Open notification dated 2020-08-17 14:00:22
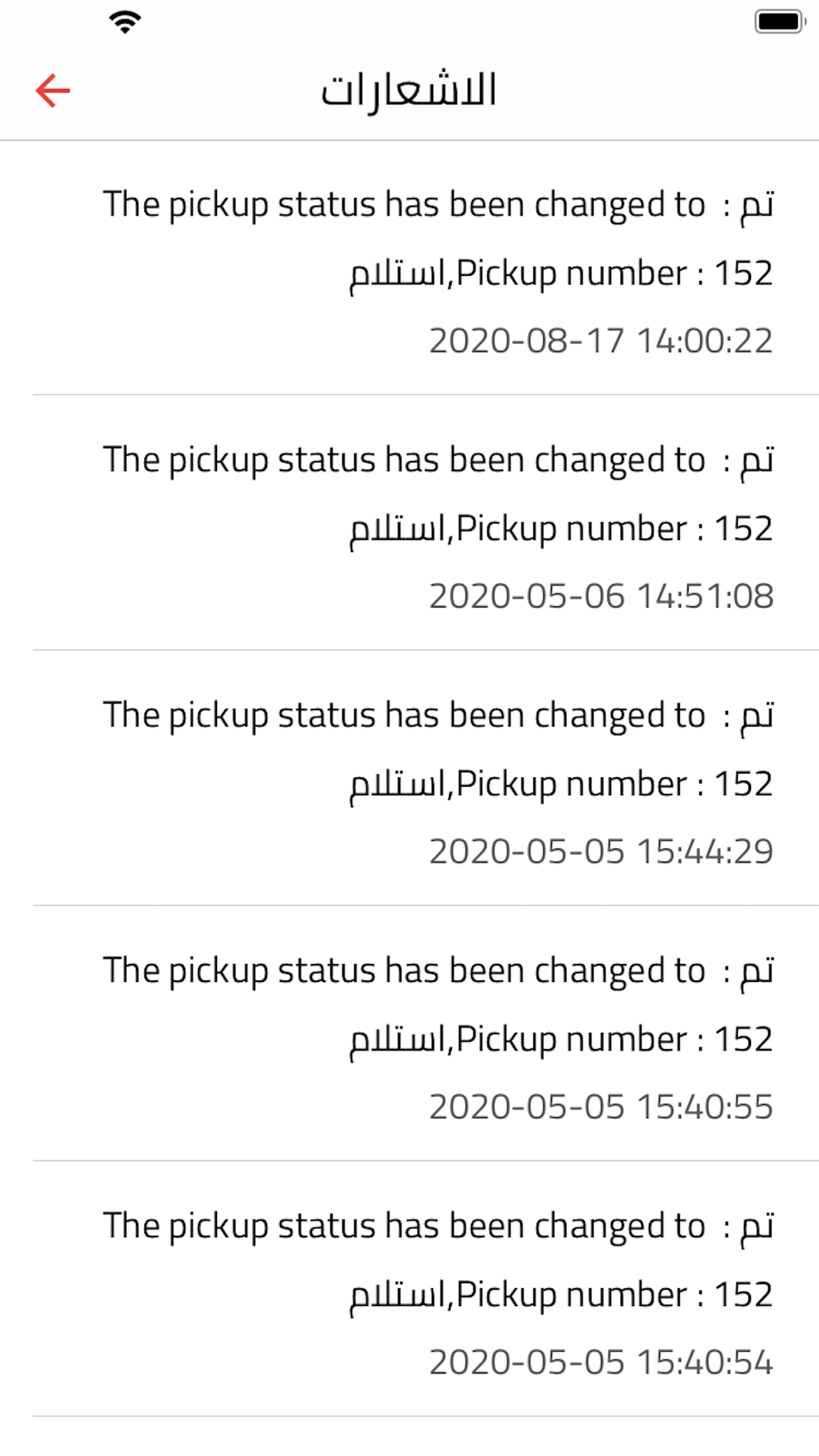This screenshot has height=1456, width=819. click(x=426, y=268)
